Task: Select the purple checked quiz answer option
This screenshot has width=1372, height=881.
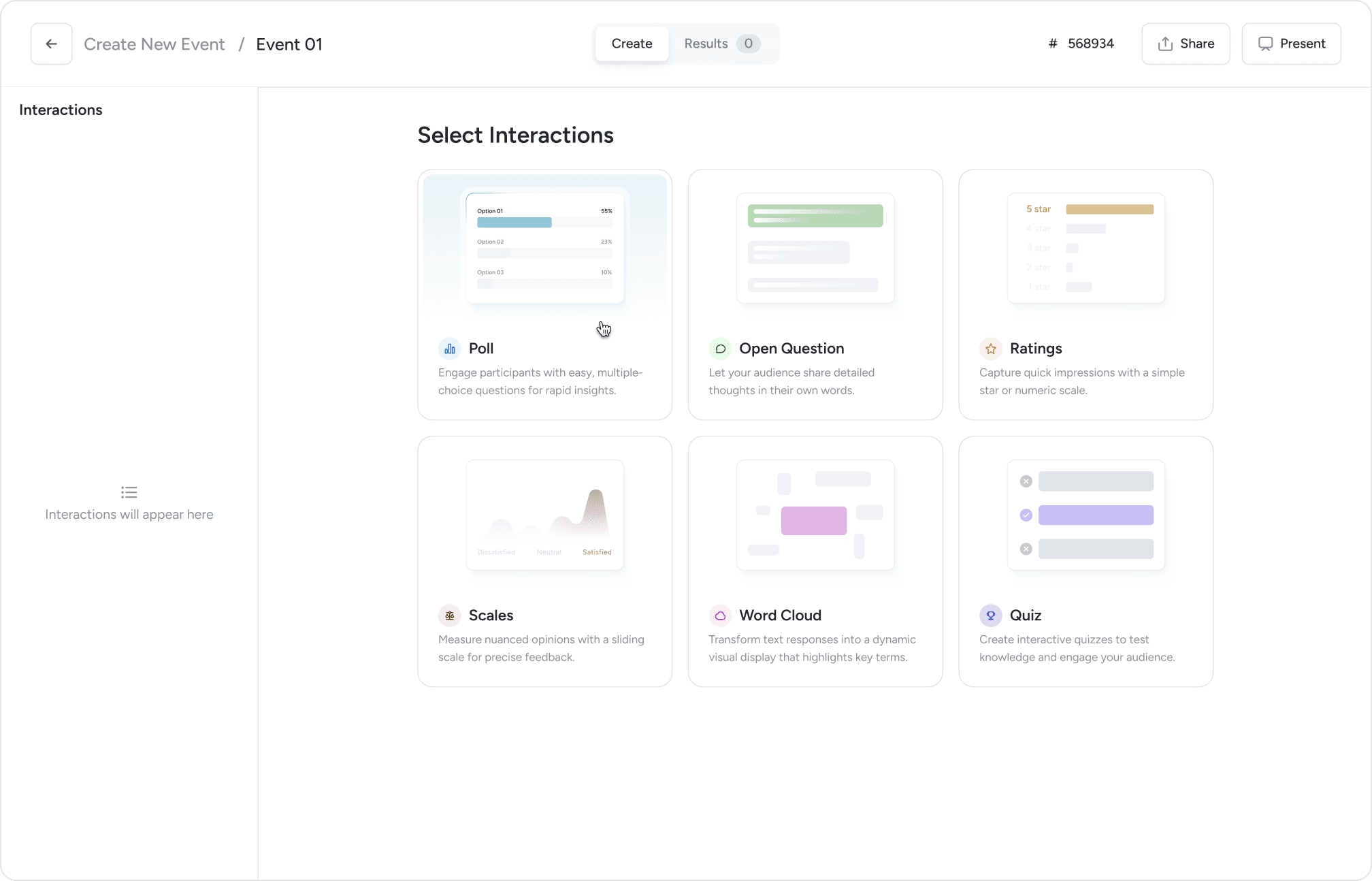Action: click(x=1095, y=515)
